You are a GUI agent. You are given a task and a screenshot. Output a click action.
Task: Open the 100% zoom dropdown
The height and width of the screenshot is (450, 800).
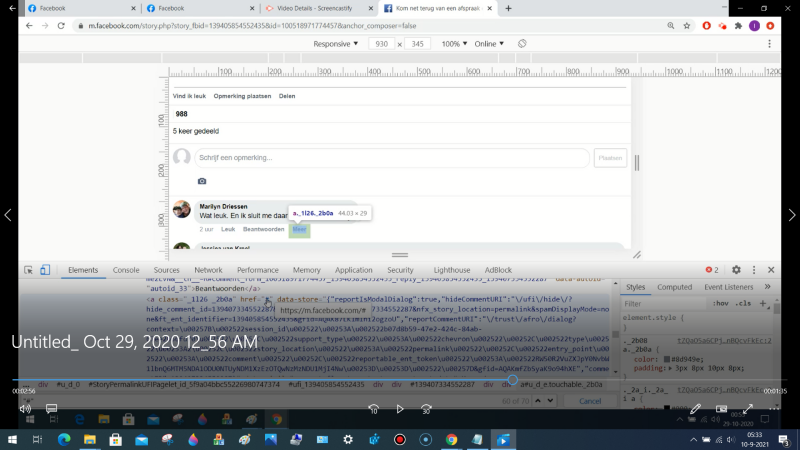pyautogui.click(x=454, y=44)
